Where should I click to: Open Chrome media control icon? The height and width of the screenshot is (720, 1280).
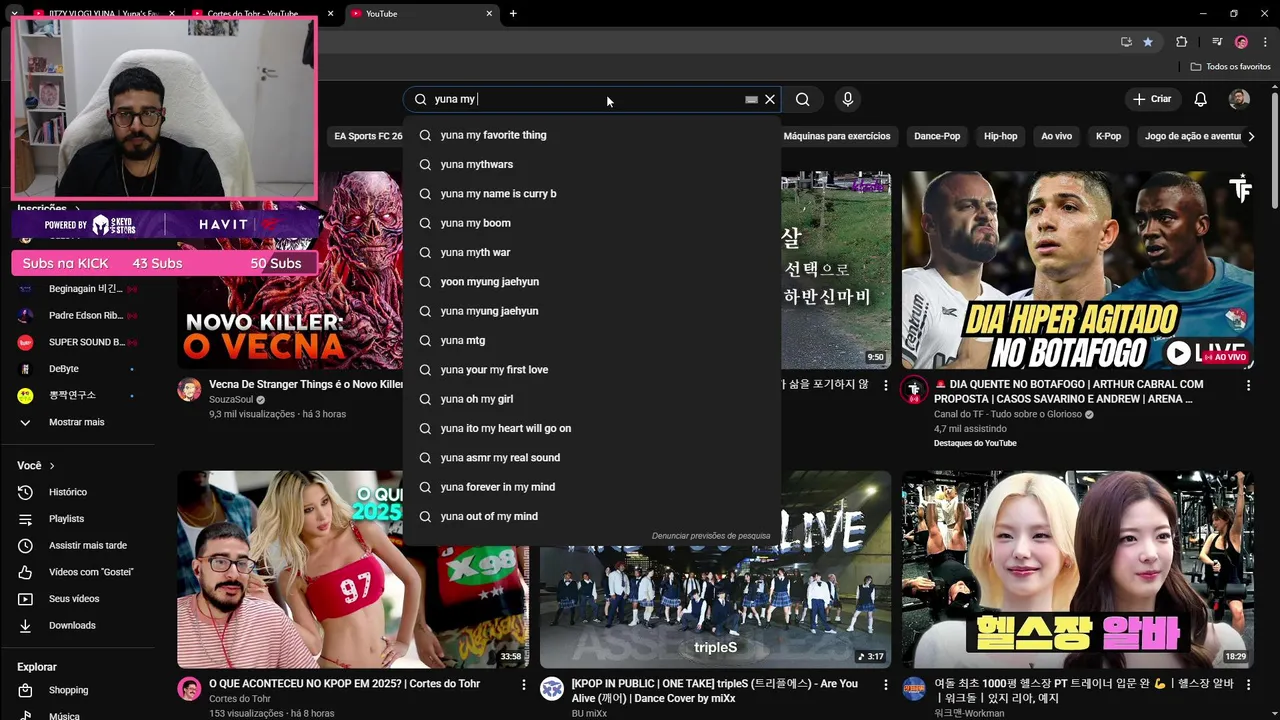pyautogui.click(x=1216, y=42)
